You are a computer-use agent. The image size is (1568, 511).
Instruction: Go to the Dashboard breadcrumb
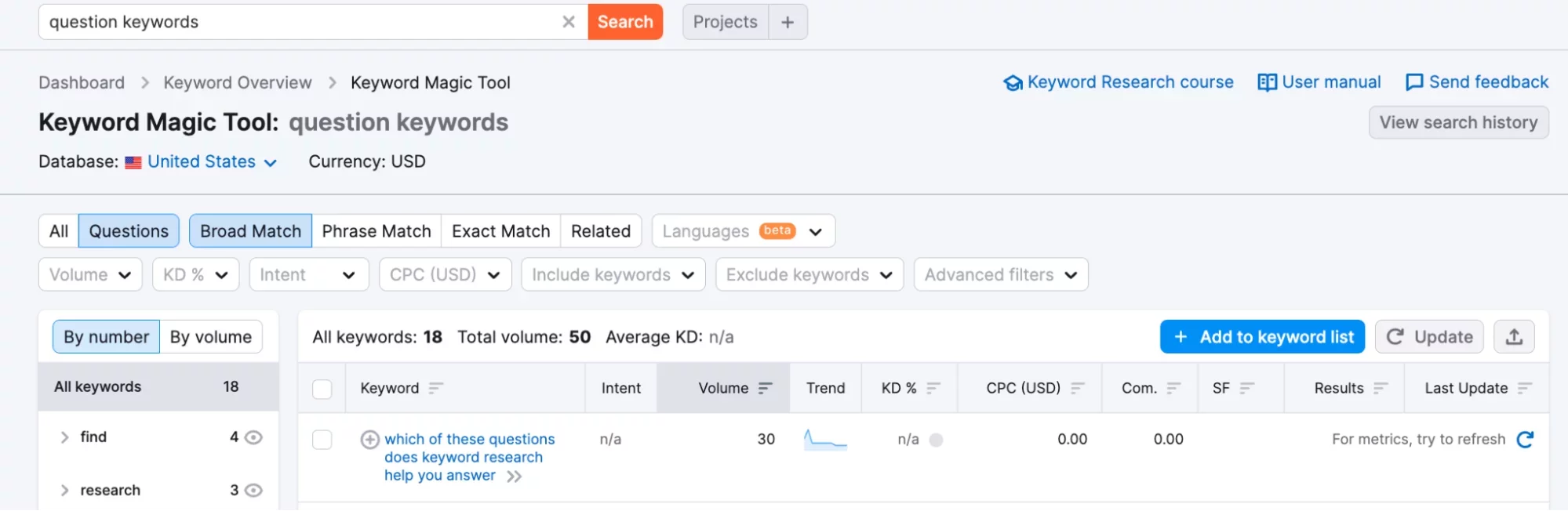click(x=82, y=82)
